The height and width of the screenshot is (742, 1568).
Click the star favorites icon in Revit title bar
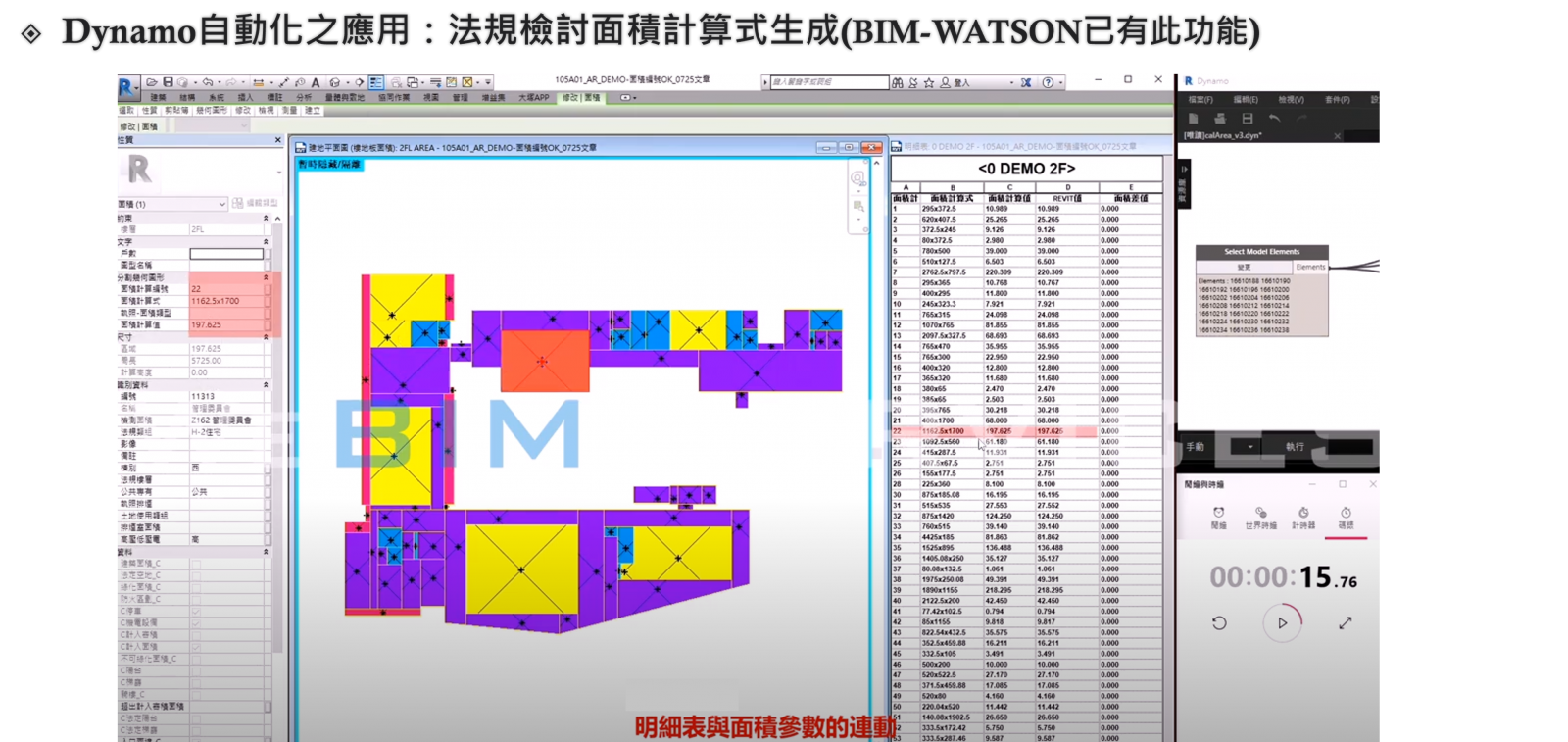pyautogui.click(x=929, y=83)
